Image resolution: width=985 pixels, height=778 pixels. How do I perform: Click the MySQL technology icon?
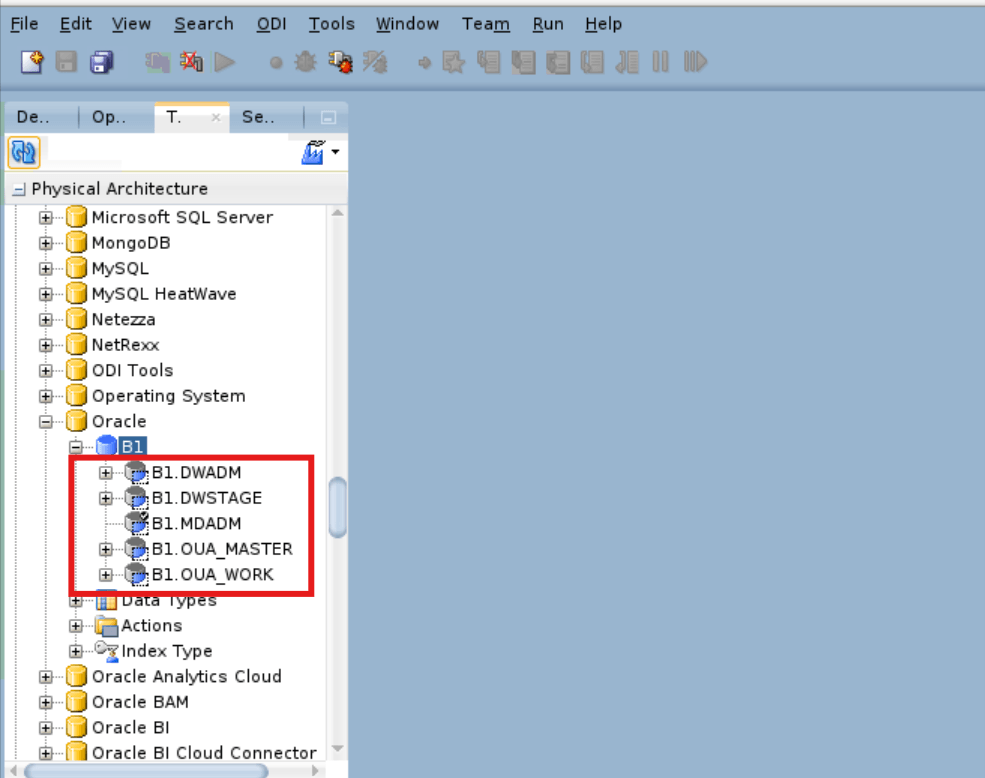(x=77, y=268)
